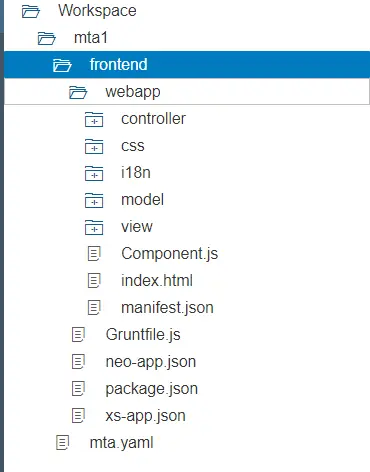Open Component.js file name
This screenshot has height=472, width=370.
[x=170, y=254]
